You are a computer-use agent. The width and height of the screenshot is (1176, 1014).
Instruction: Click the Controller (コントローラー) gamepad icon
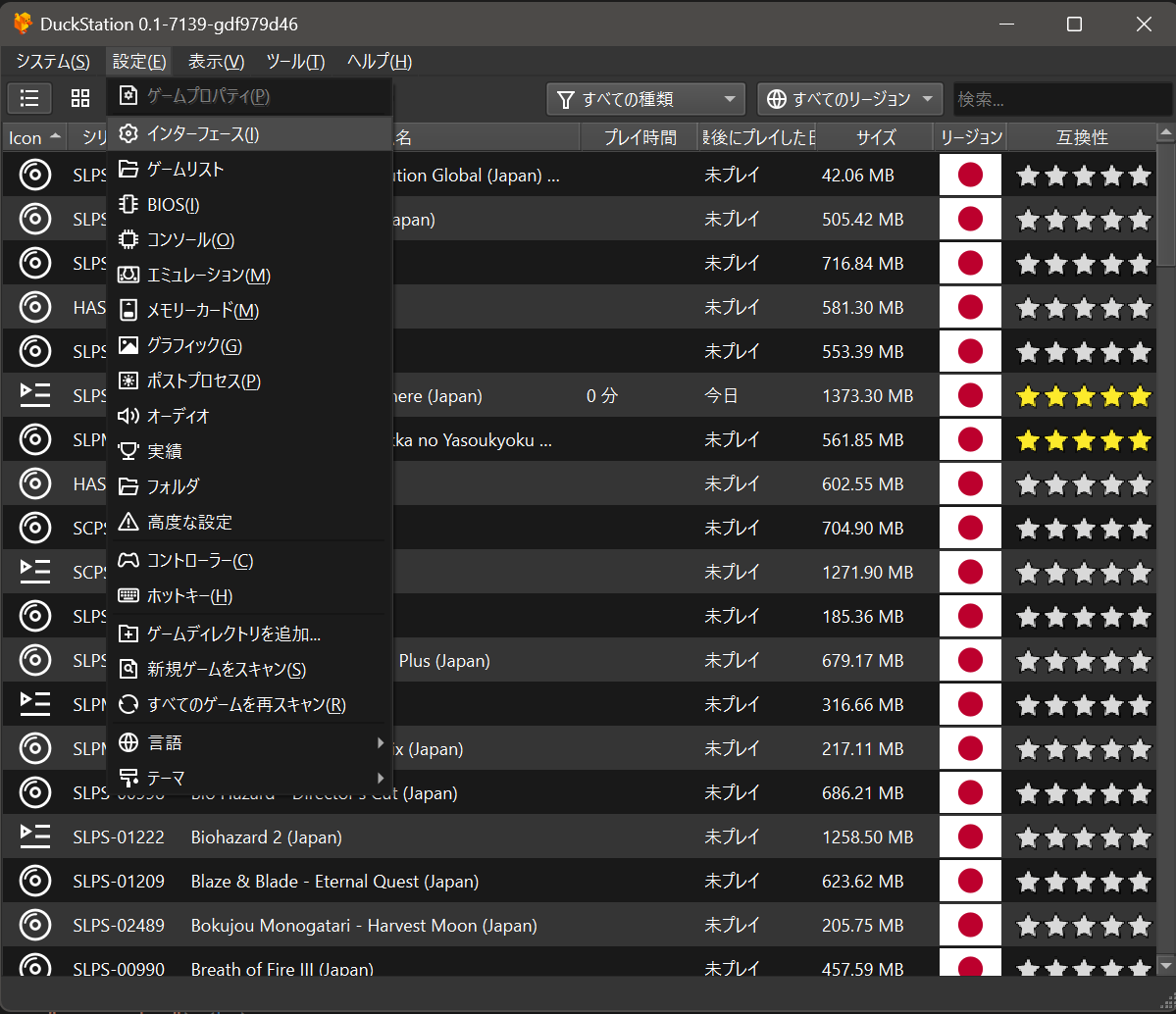(128, 560)
